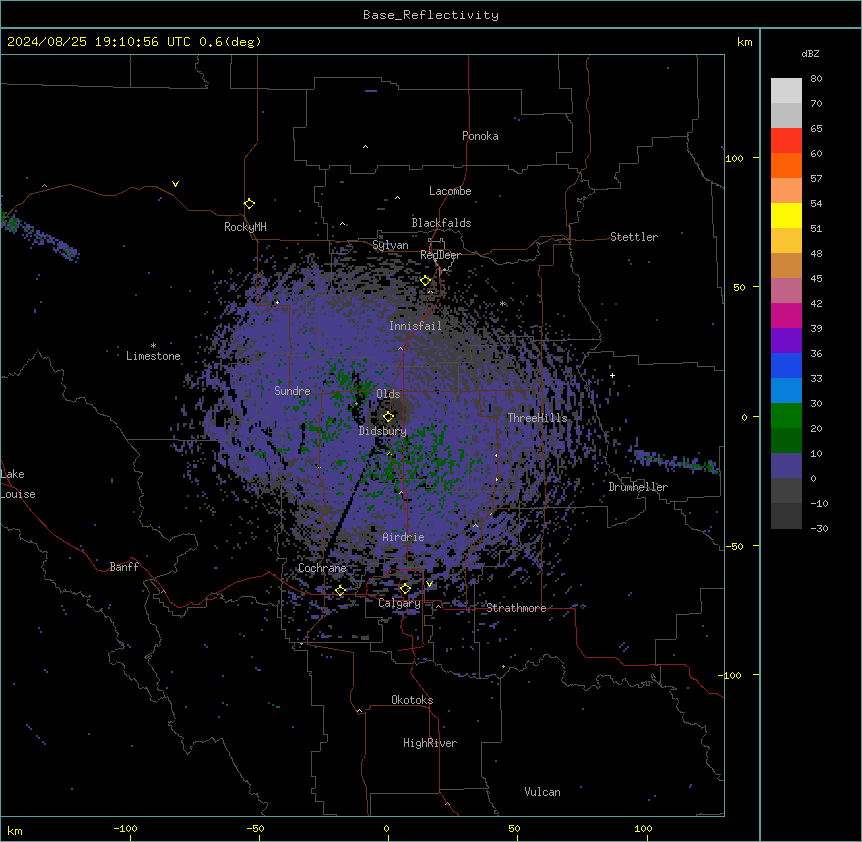Select the green 30-20 dBZ legend swatch

coord(786,416)
